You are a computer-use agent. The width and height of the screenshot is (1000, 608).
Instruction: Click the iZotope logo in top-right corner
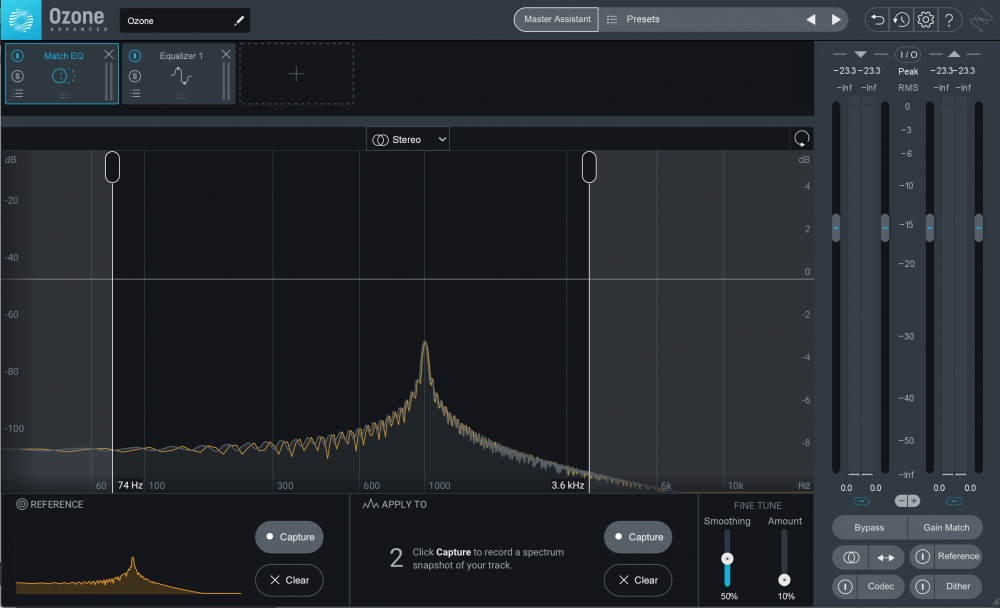pos(981,20)
